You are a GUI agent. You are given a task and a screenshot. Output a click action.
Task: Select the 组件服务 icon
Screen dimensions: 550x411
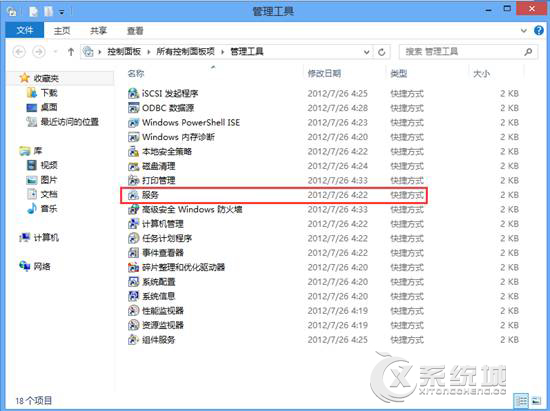point(134,340)
